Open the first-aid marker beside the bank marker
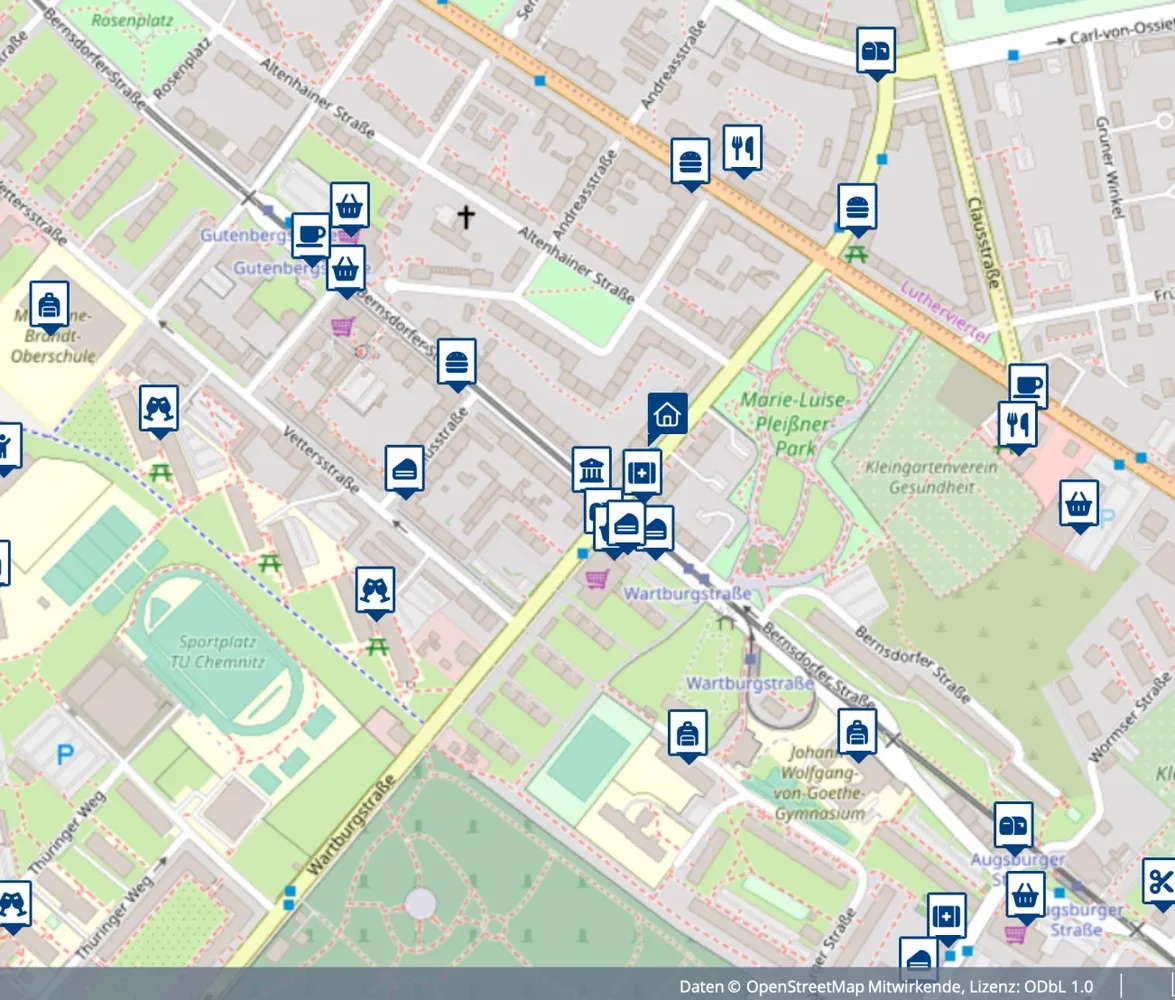The width and height of the screenshot is (1175, 1000). (642, 474)
